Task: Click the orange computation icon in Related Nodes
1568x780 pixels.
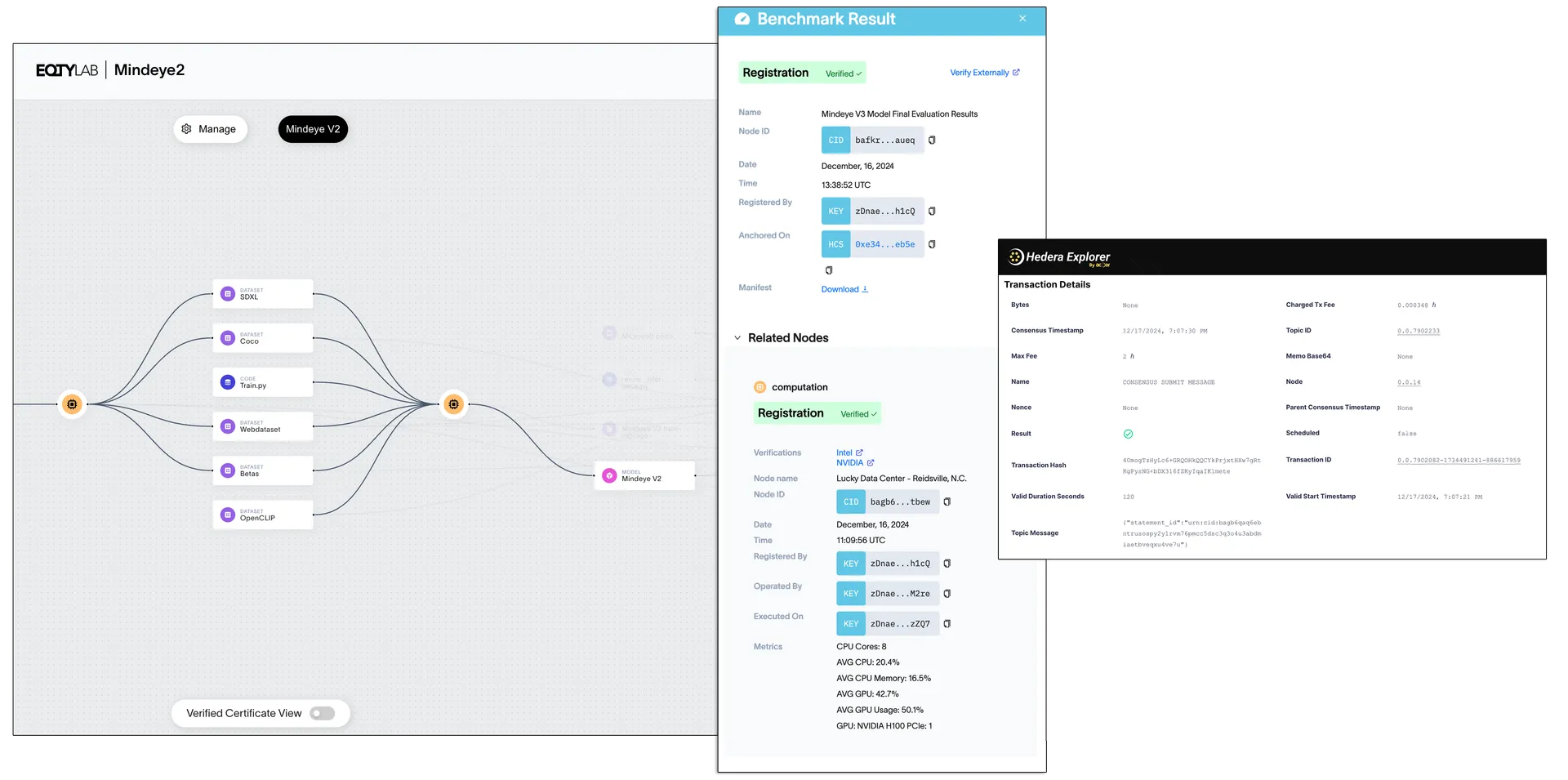Action: pyautogui.click(x=760, y=387)
